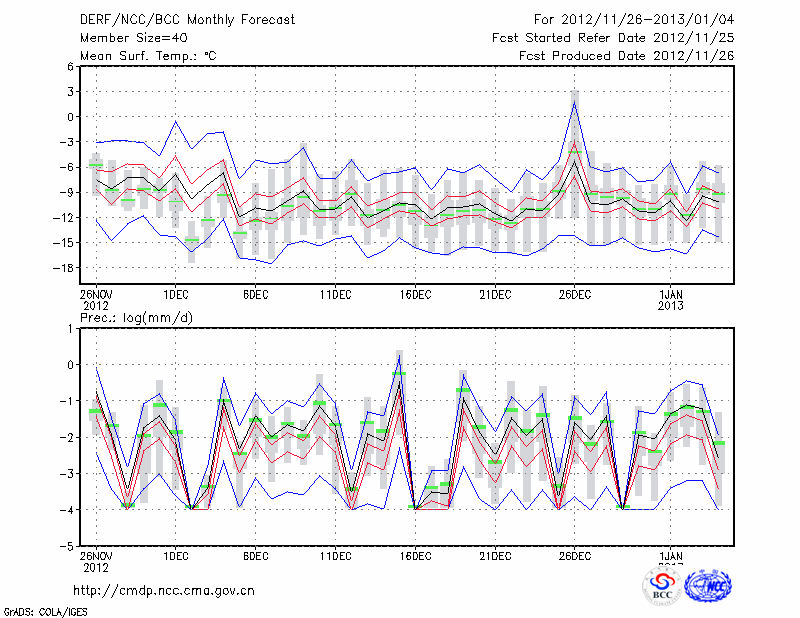Click the 6 y-axis label on temperature chart

tap(70, 66)
